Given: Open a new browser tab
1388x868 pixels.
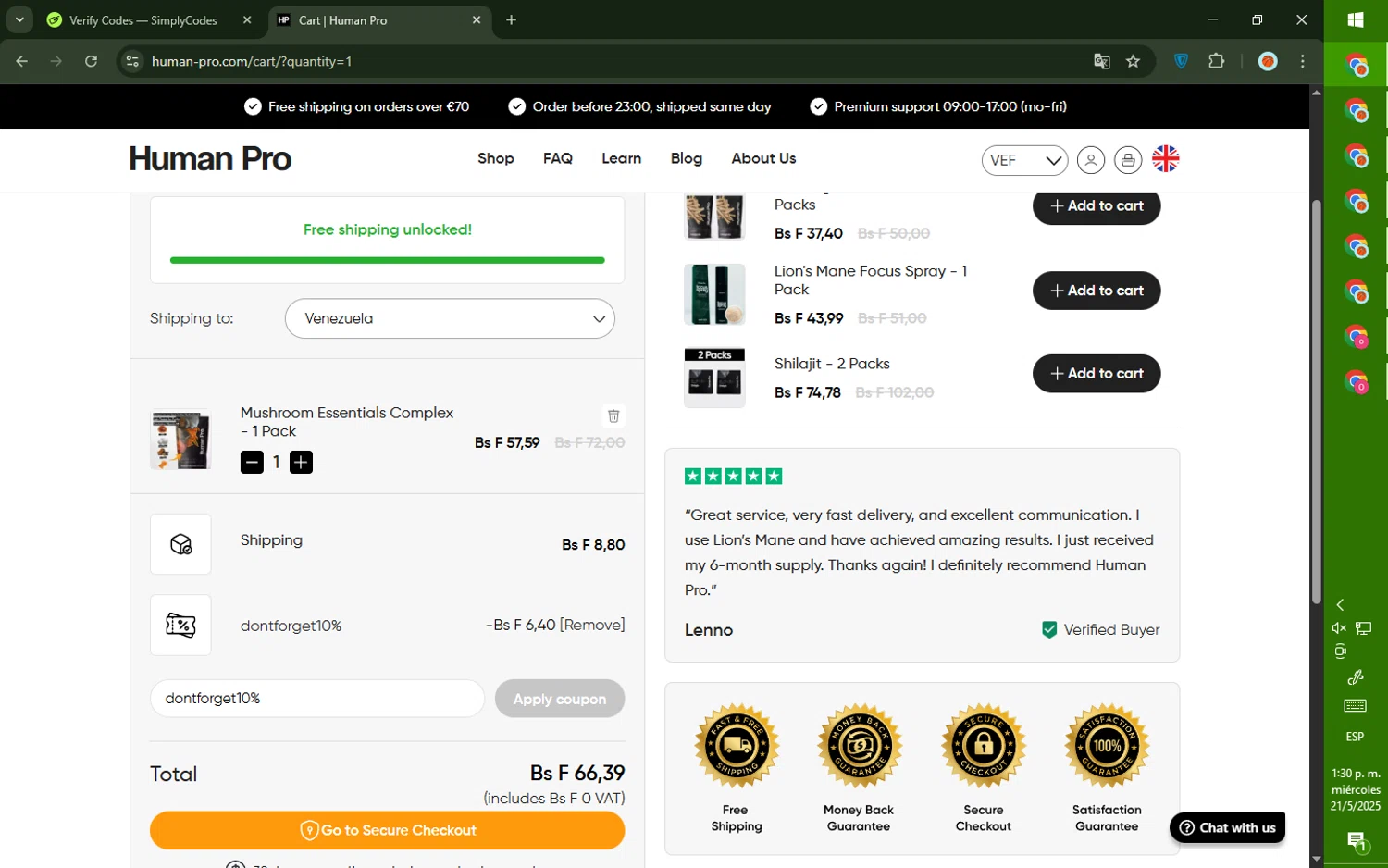Looking at the screenshot, I should tap(511, 19).
